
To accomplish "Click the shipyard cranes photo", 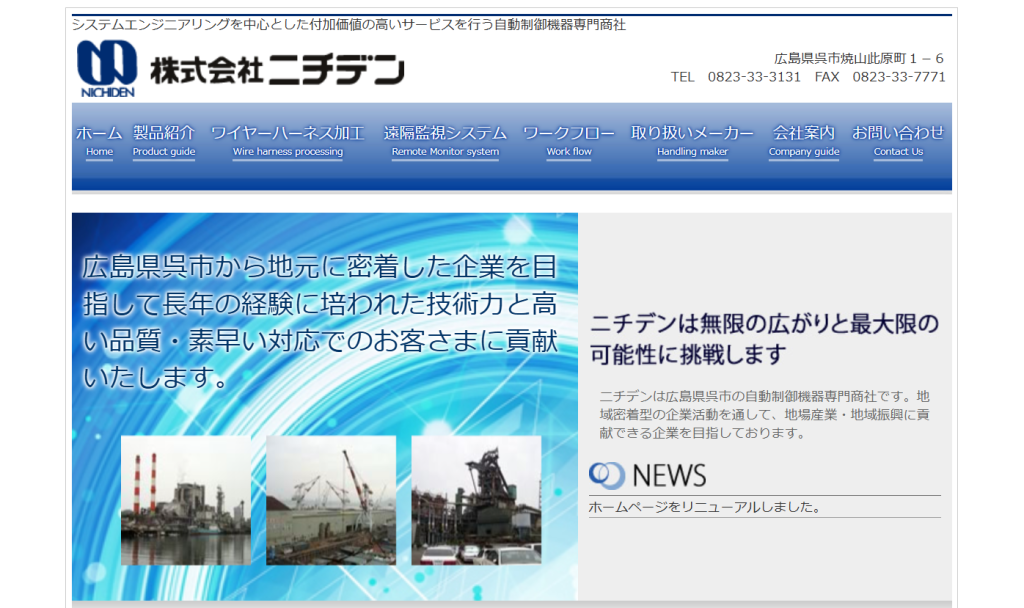I will [331, 500].
